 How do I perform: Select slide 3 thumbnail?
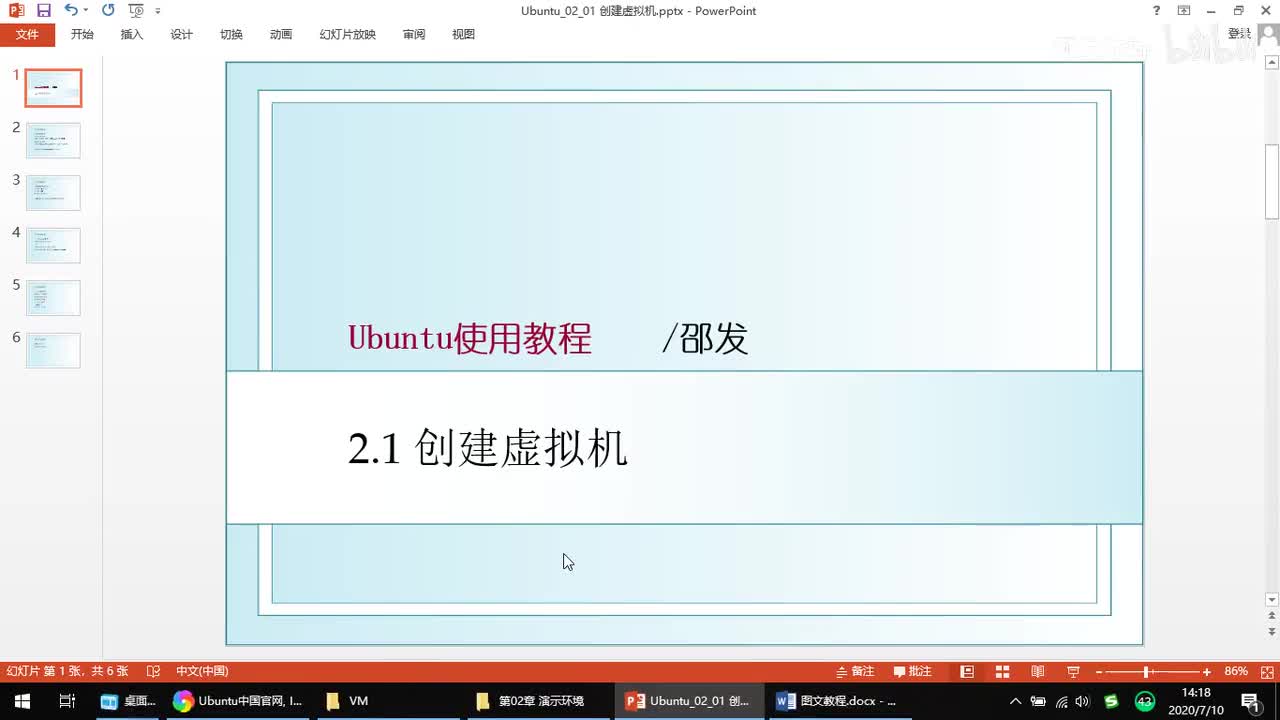tap(53, 192)
